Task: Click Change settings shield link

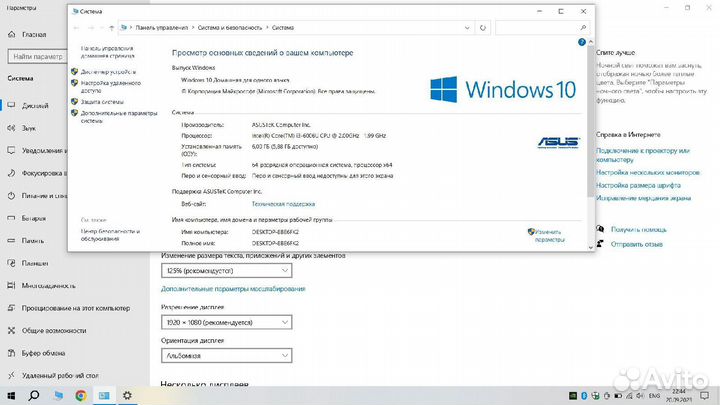Action: click(550, 236)
